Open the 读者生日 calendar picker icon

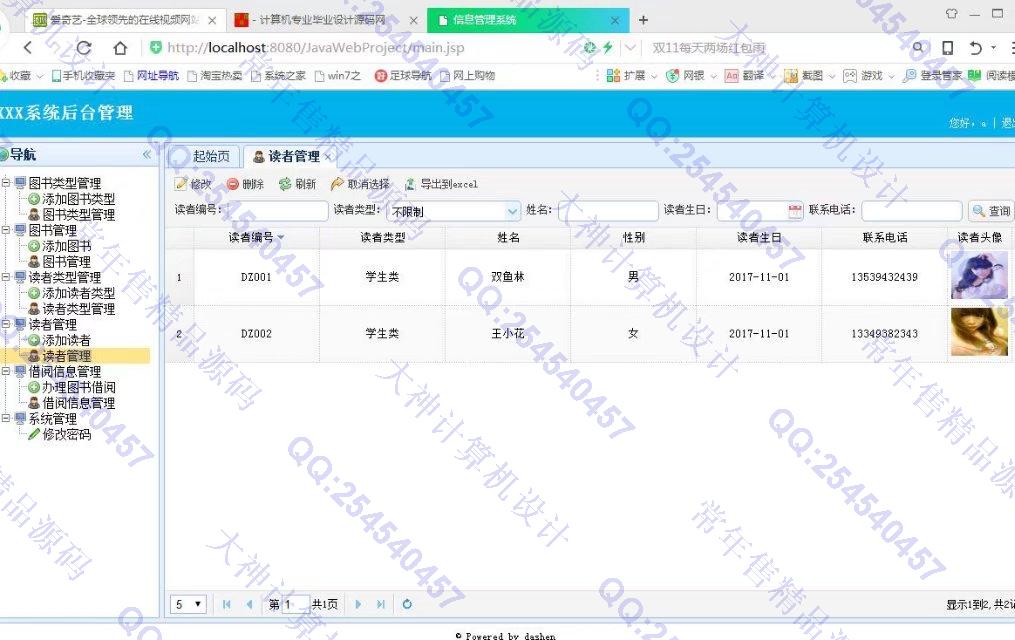click(x=795, y=211)
